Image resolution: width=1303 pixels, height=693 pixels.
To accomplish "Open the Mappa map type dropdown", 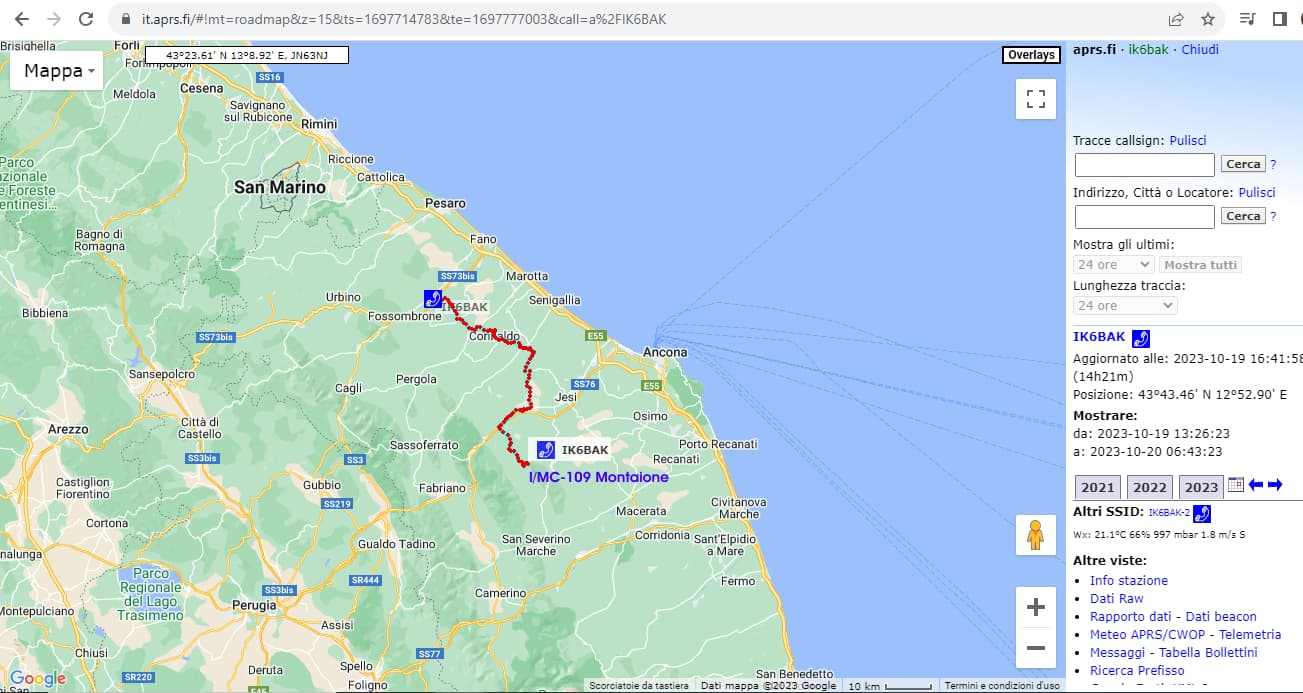I will (x=58, y=71).
